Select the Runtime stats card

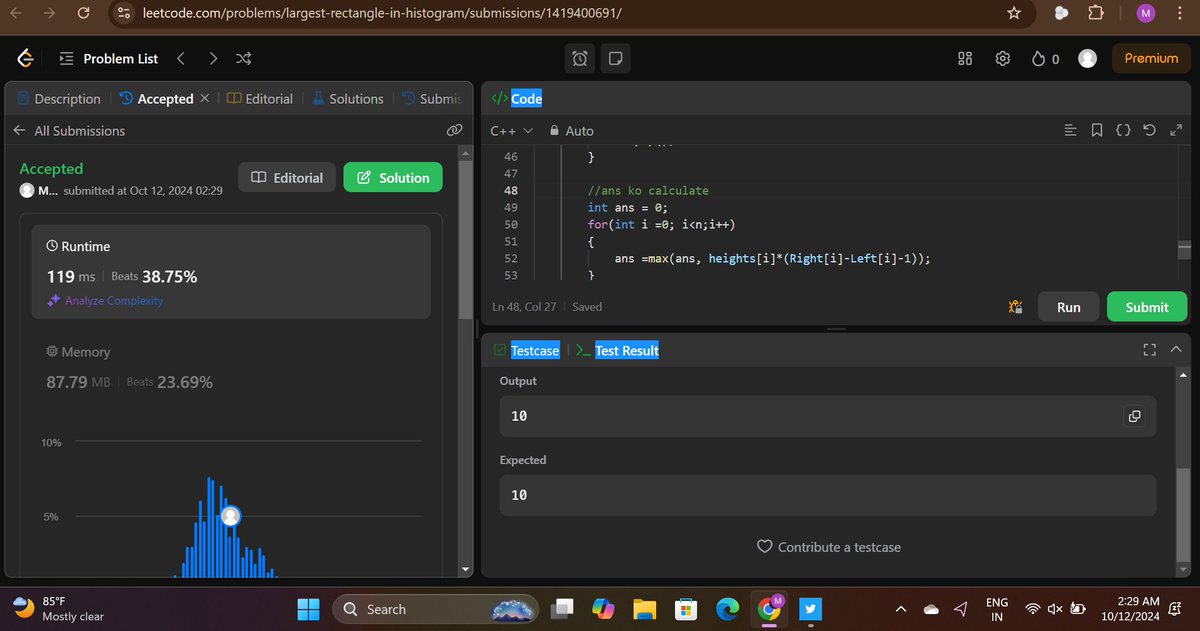[x=231, y=272]
